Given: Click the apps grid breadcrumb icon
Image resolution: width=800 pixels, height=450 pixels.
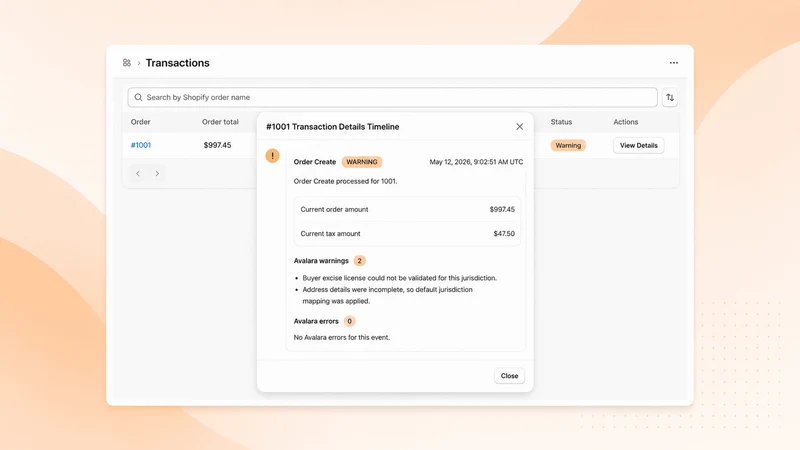Looking at the screenshot, I should tap(127, 63).
